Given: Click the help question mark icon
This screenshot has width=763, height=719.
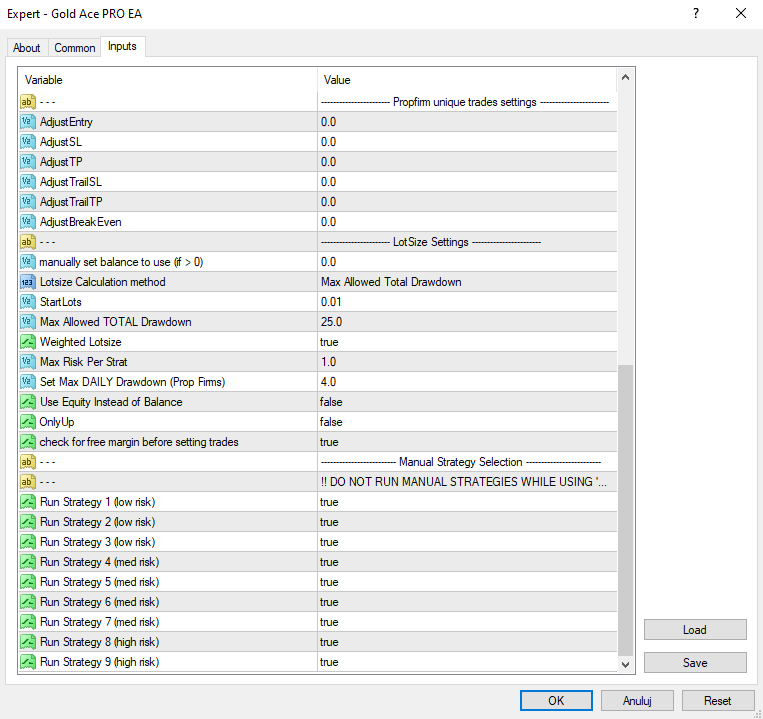Looking at the screenshot, I should [x=696, y=13].
